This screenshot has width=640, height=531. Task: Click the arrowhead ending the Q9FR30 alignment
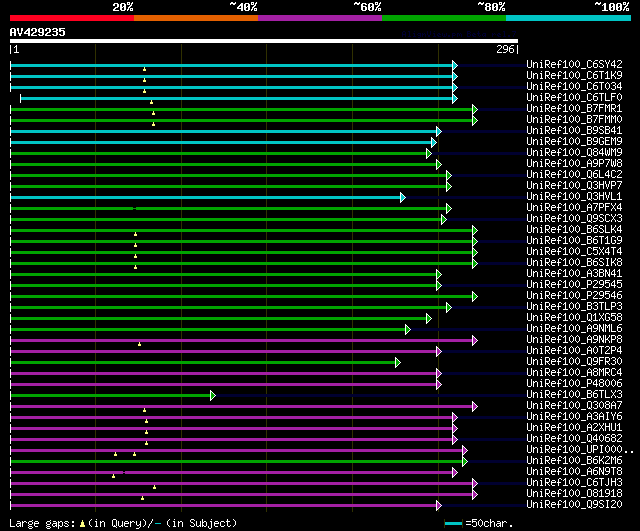[x=398, y=362]
